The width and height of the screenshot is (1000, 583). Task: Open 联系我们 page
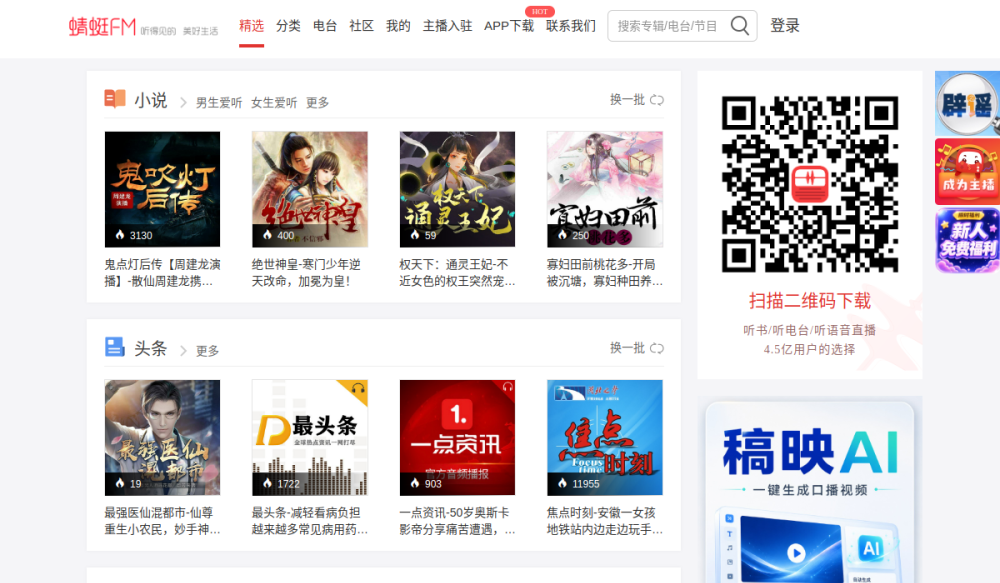click(x=571, y=26)
